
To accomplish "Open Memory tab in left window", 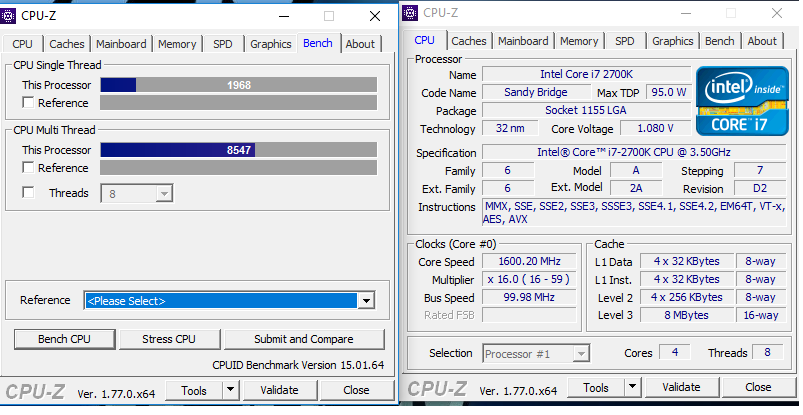I will 177,44.
